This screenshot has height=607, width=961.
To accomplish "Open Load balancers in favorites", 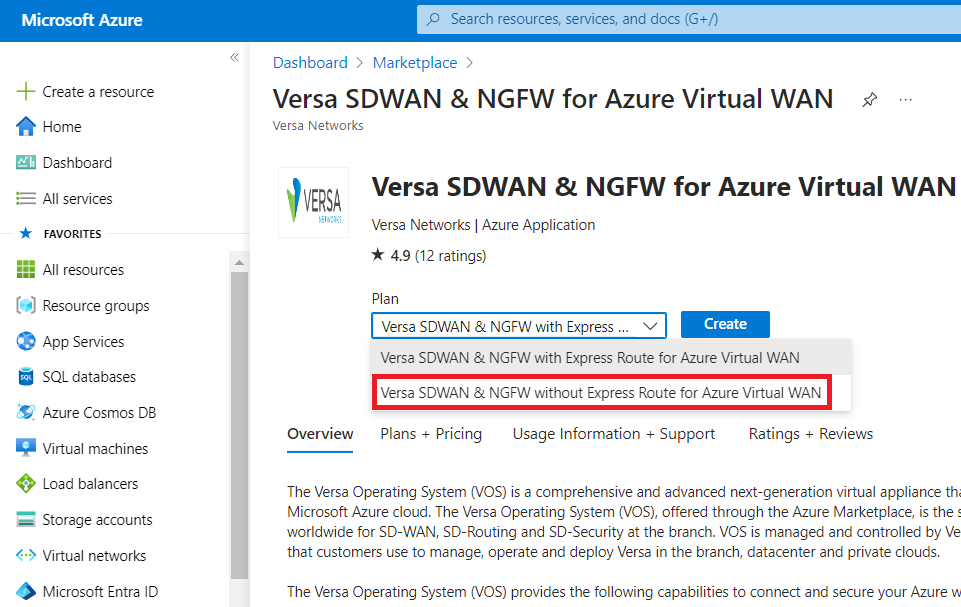I will 90,484.
